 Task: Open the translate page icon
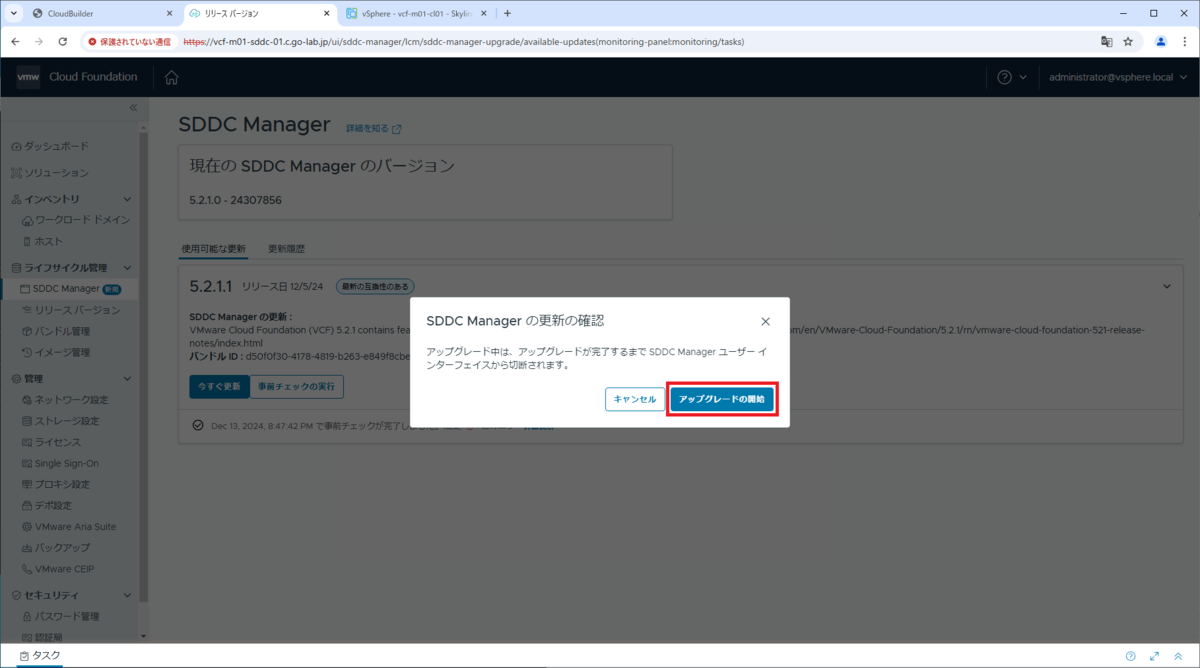1106,42
